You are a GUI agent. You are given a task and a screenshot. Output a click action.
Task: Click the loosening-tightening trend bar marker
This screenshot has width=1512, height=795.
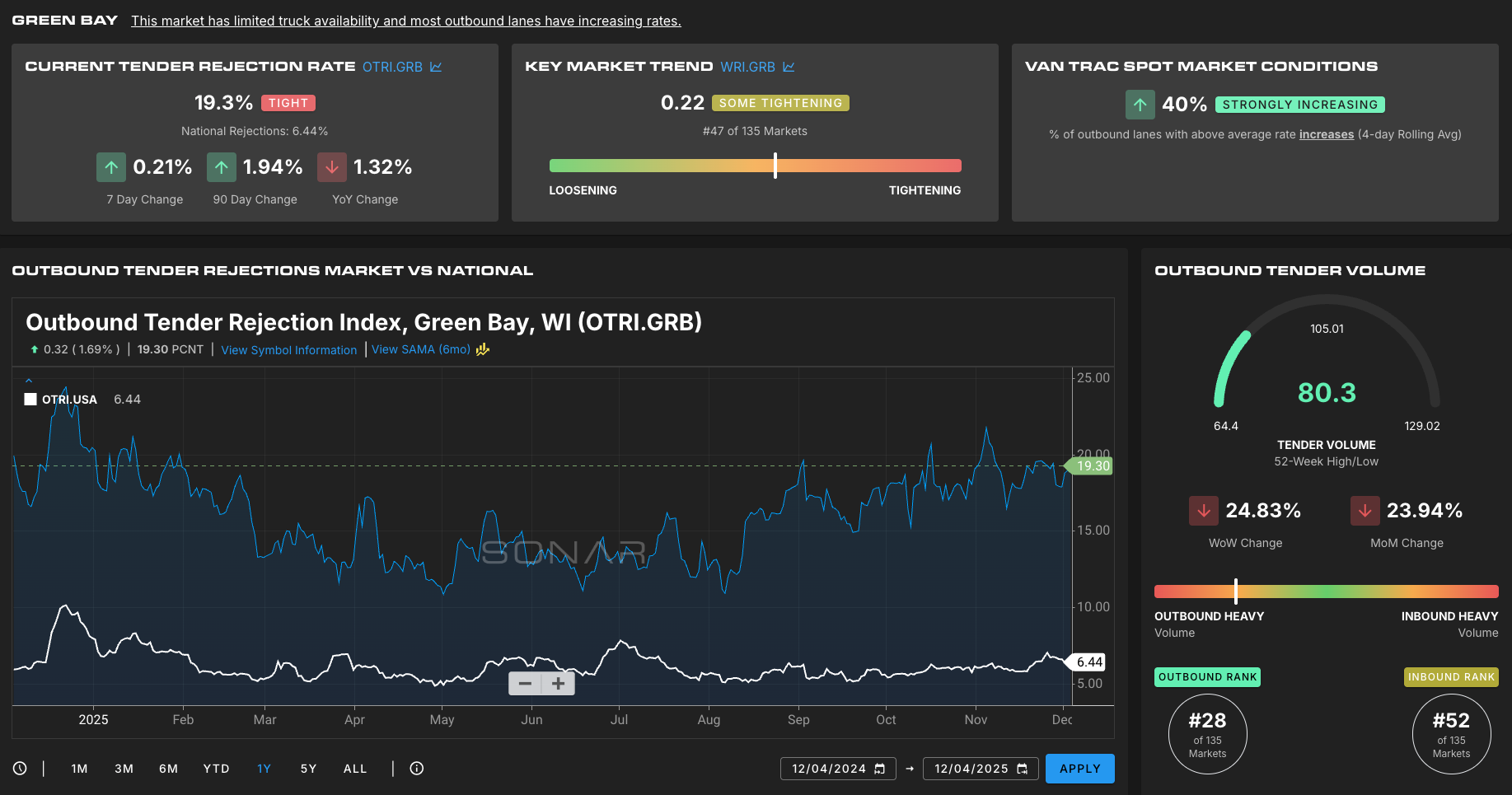[x=775, y=166]
